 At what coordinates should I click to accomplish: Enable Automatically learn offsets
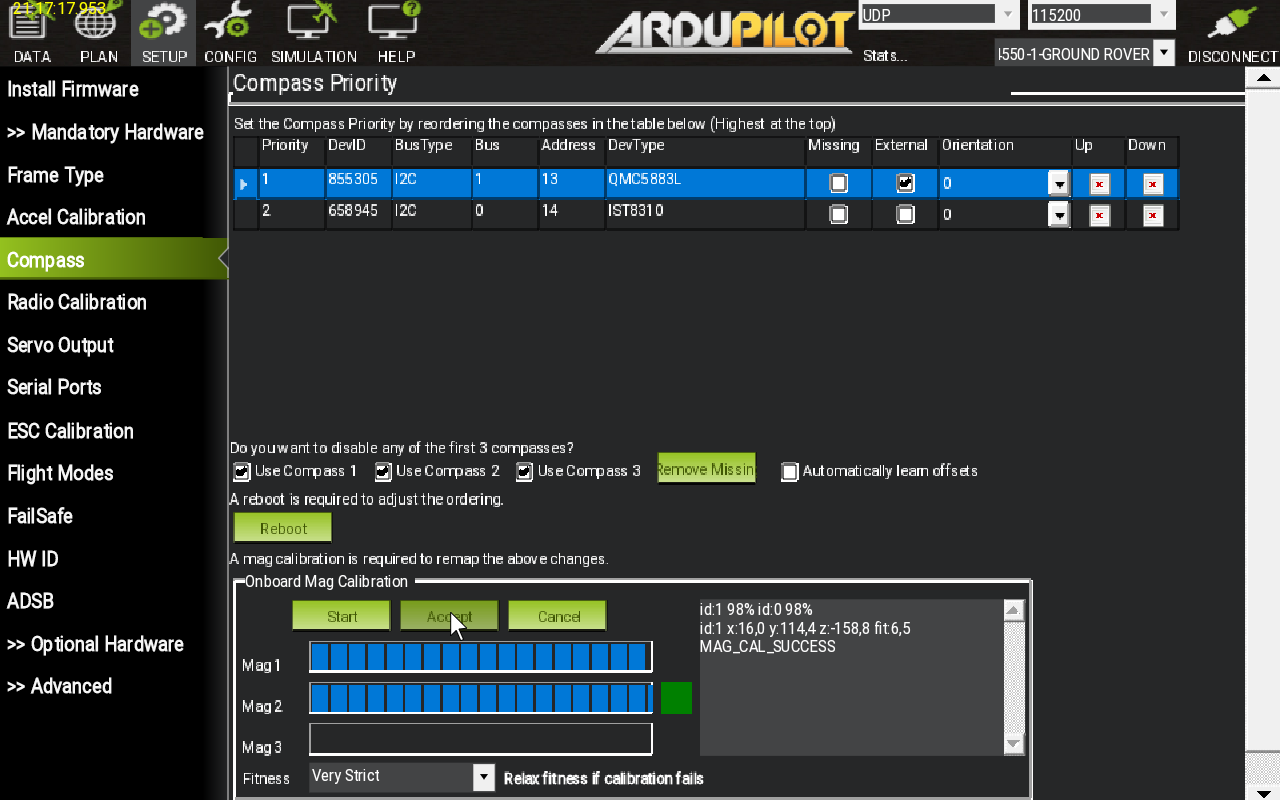(790, 472)
